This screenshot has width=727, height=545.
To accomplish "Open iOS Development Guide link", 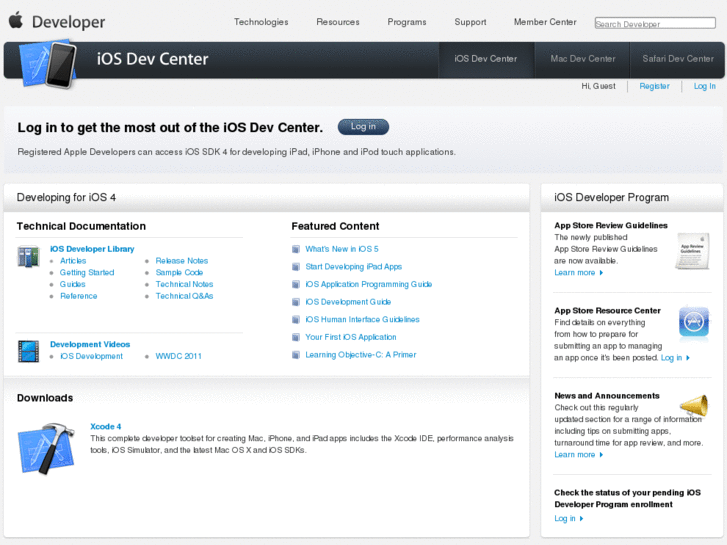I will (x=348, y=302).
